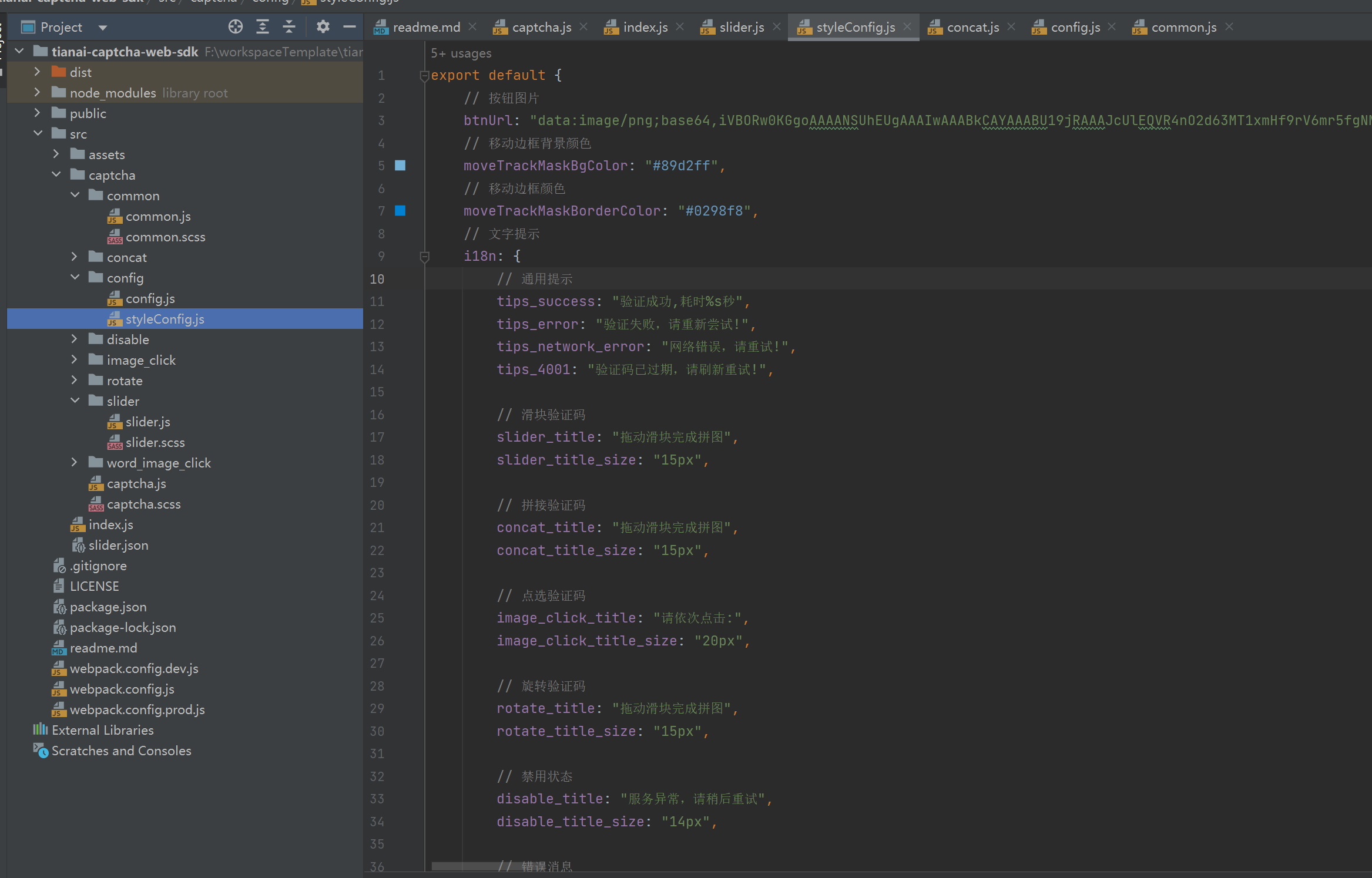The width and height of the screenshot is (1372, 878).
Task: Fold the export default code block
Action: tap(424, 76)
